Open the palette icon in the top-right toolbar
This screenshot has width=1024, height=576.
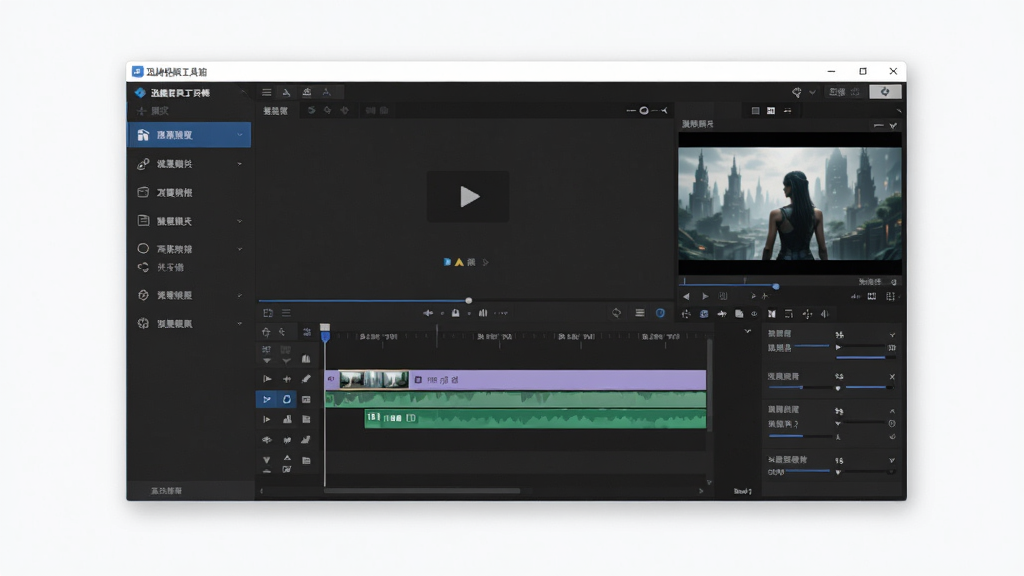[x=797, y=92]
